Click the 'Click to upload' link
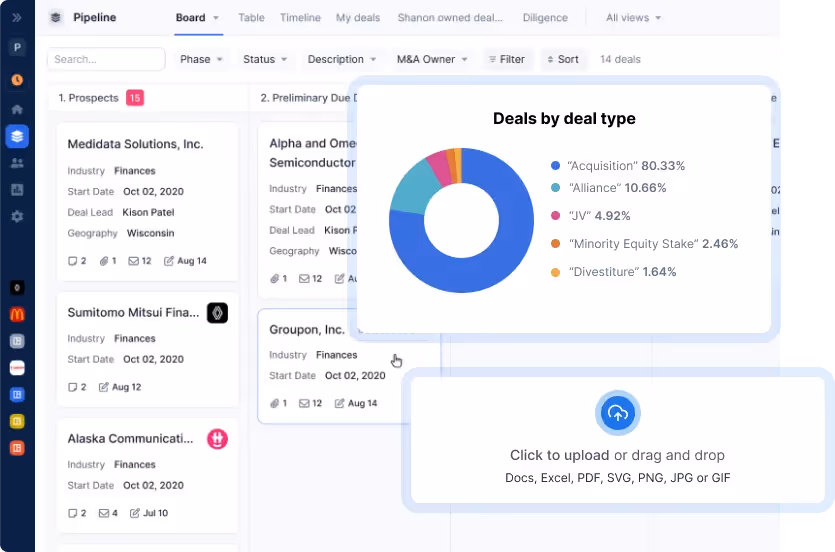The height and width of the screenshot is (552, 835). click(559, 455)
